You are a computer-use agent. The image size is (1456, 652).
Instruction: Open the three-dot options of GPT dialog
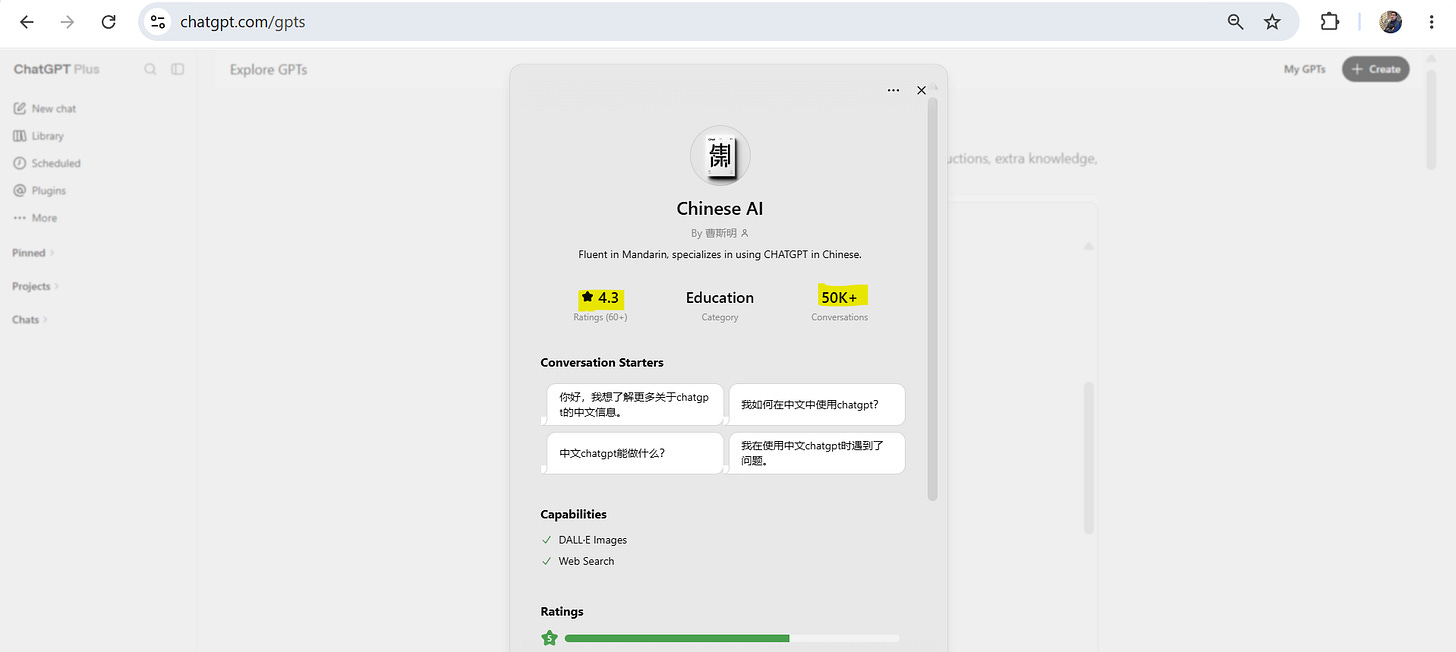pos(893,90)
